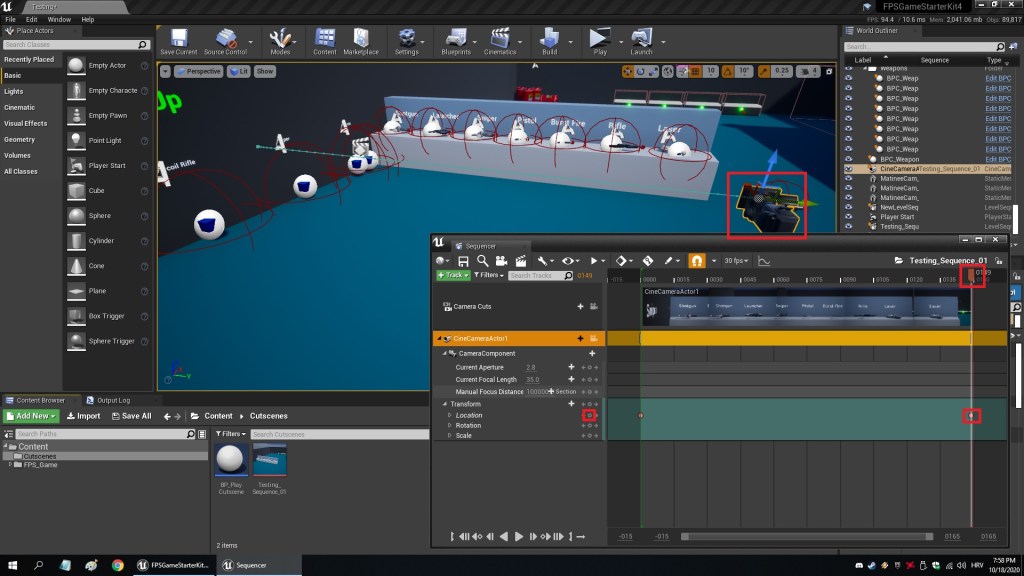Toggle visibility of Player Start in Outliner
Screen dimensions: 1024x576
pyautogui.click(x=849, y=216)
